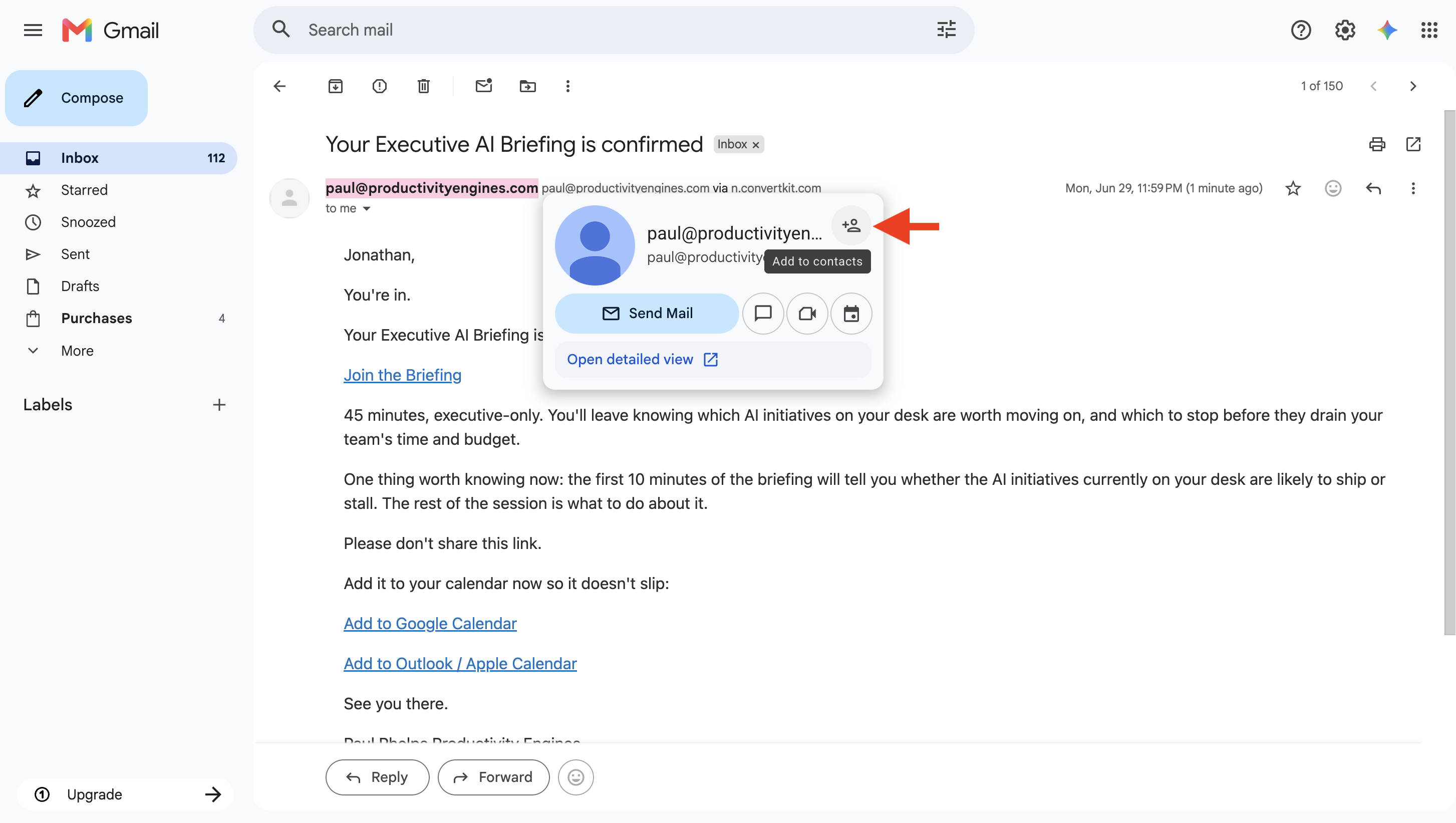Start a video call from contact card
The image size is (1456, 823).
pos(807,313)
